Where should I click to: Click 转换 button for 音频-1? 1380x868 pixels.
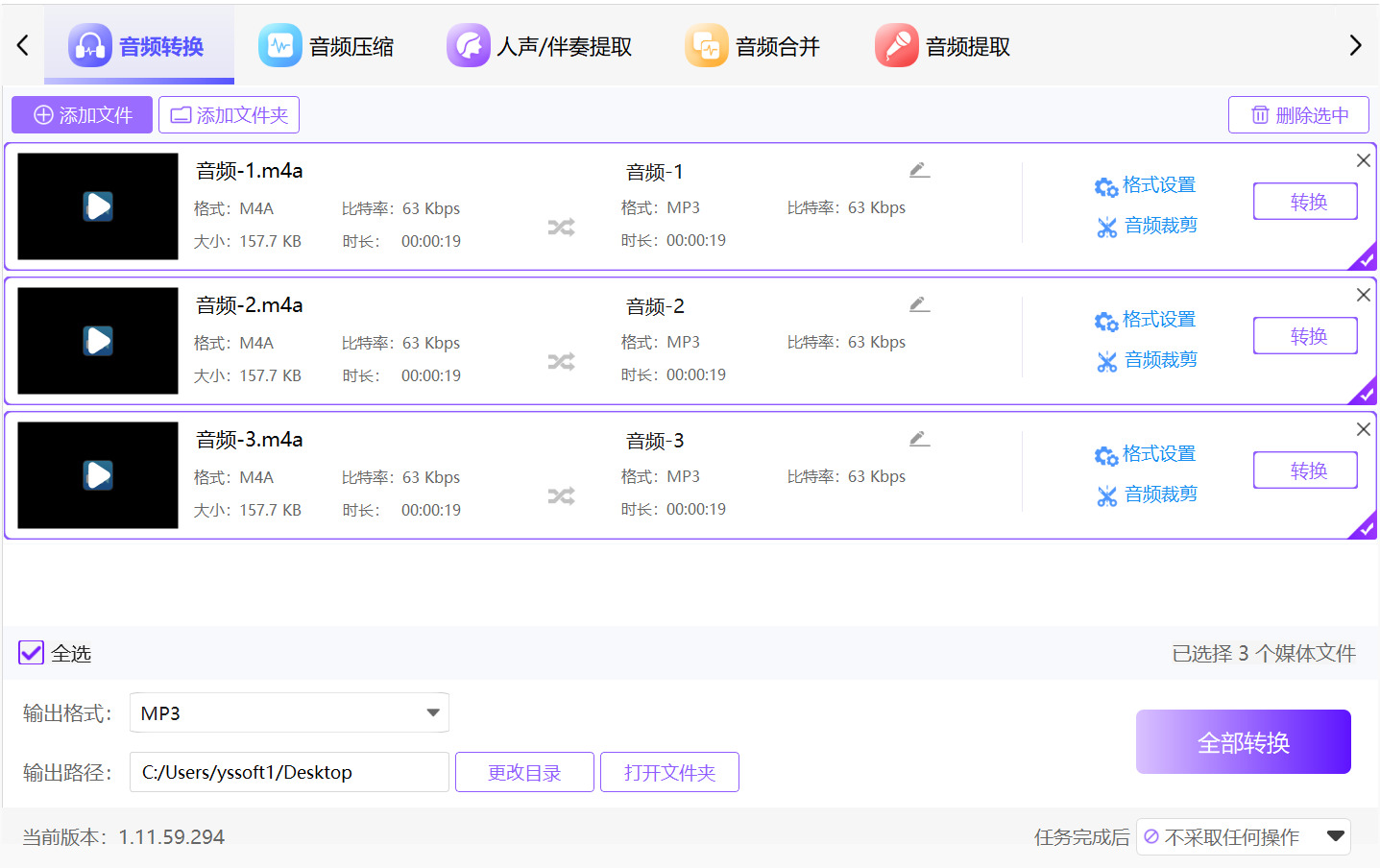[x=1305, y=202]
